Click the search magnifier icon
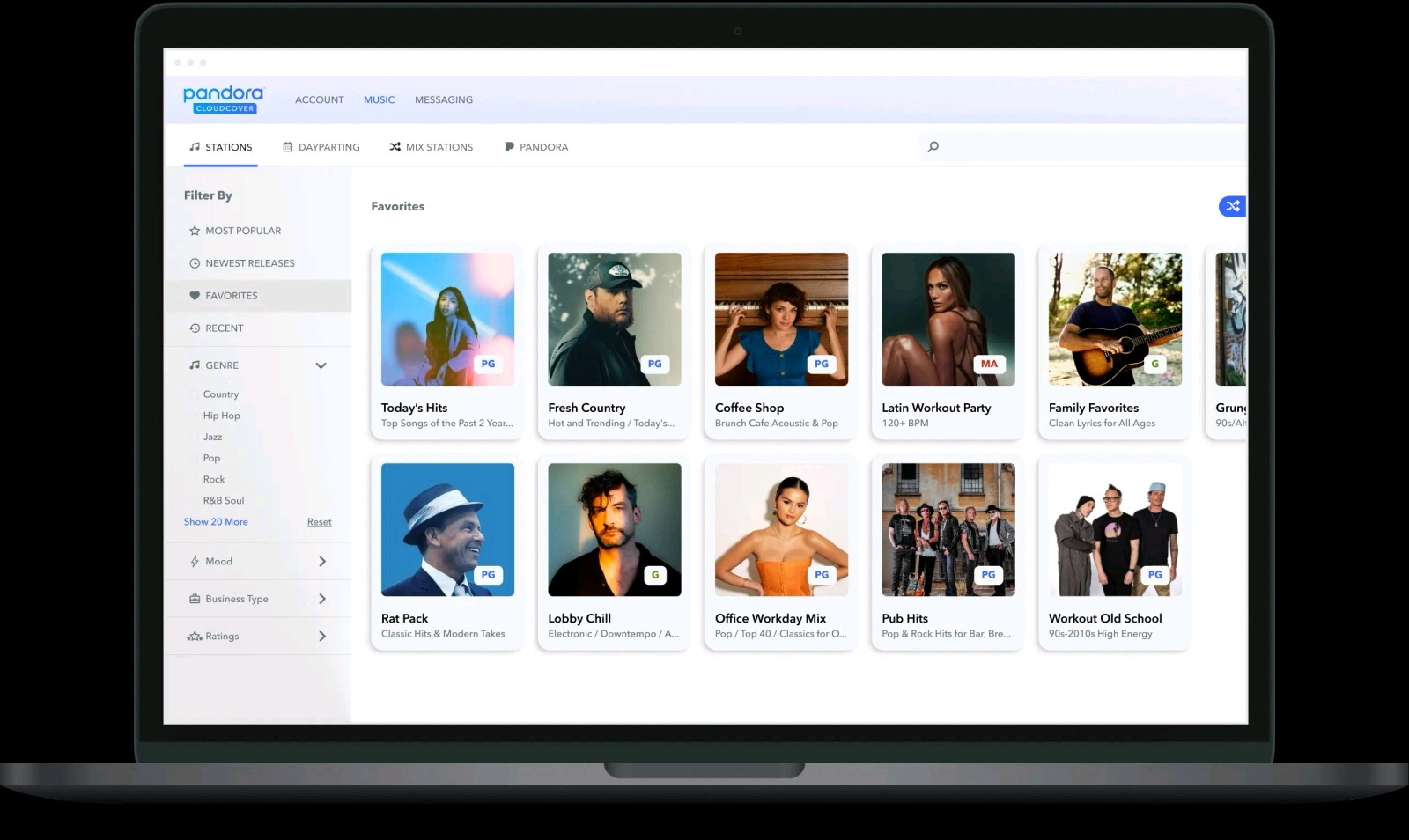The image size is (1409, 840). pos(933,147)
